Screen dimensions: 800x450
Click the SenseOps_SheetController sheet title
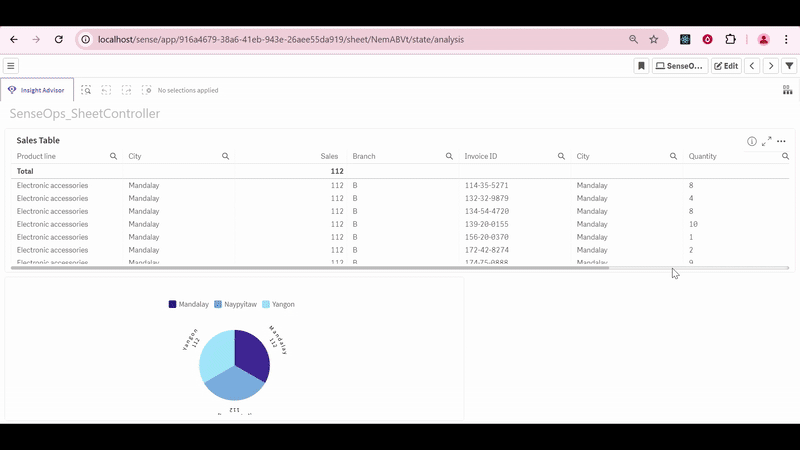(85, 113)
